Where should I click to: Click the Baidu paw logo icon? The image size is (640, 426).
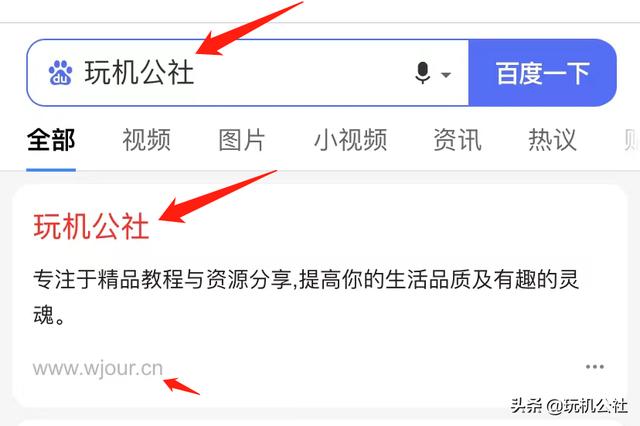[x=60, y=73]
